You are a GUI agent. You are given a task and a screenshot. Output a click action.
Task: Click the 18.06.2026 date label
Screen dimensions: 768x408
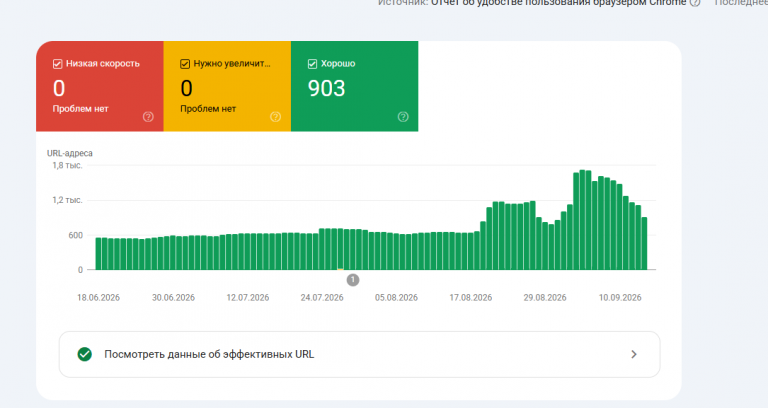coord(98,297)
